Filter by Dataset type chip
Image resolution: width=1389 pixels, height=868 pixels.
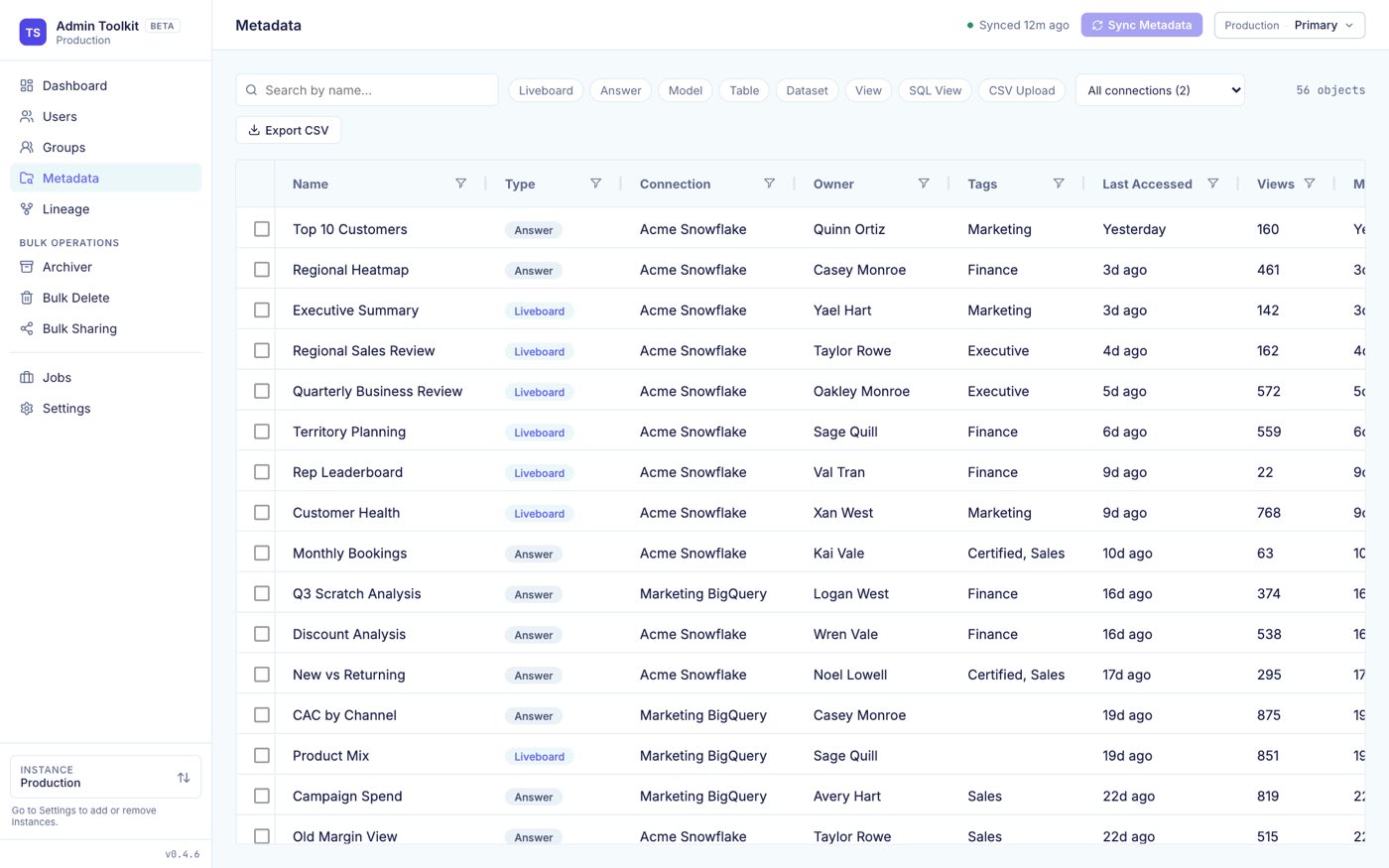coord(807,90)
